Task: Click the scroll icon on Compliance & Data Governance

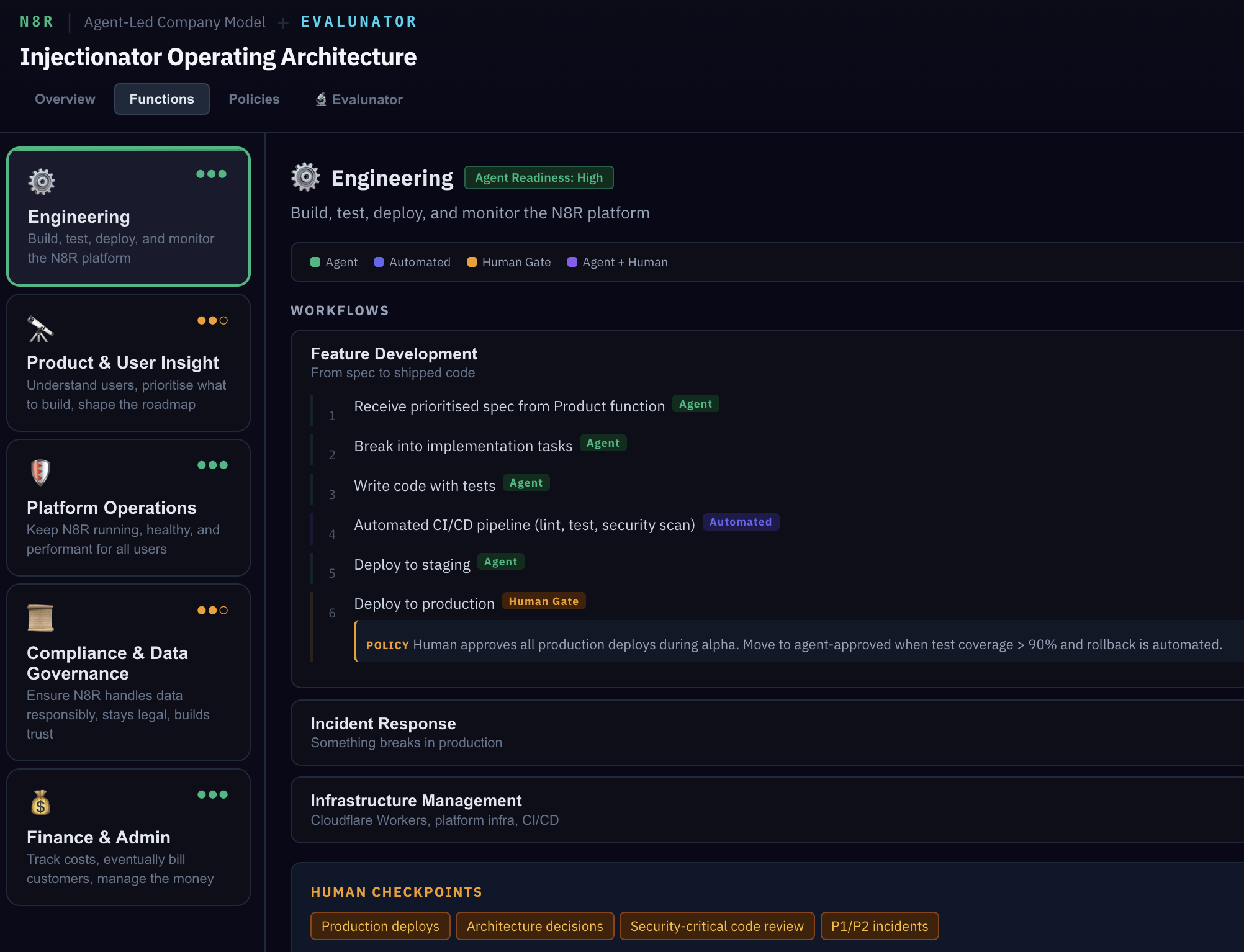Action: click(x=40, y=618)
